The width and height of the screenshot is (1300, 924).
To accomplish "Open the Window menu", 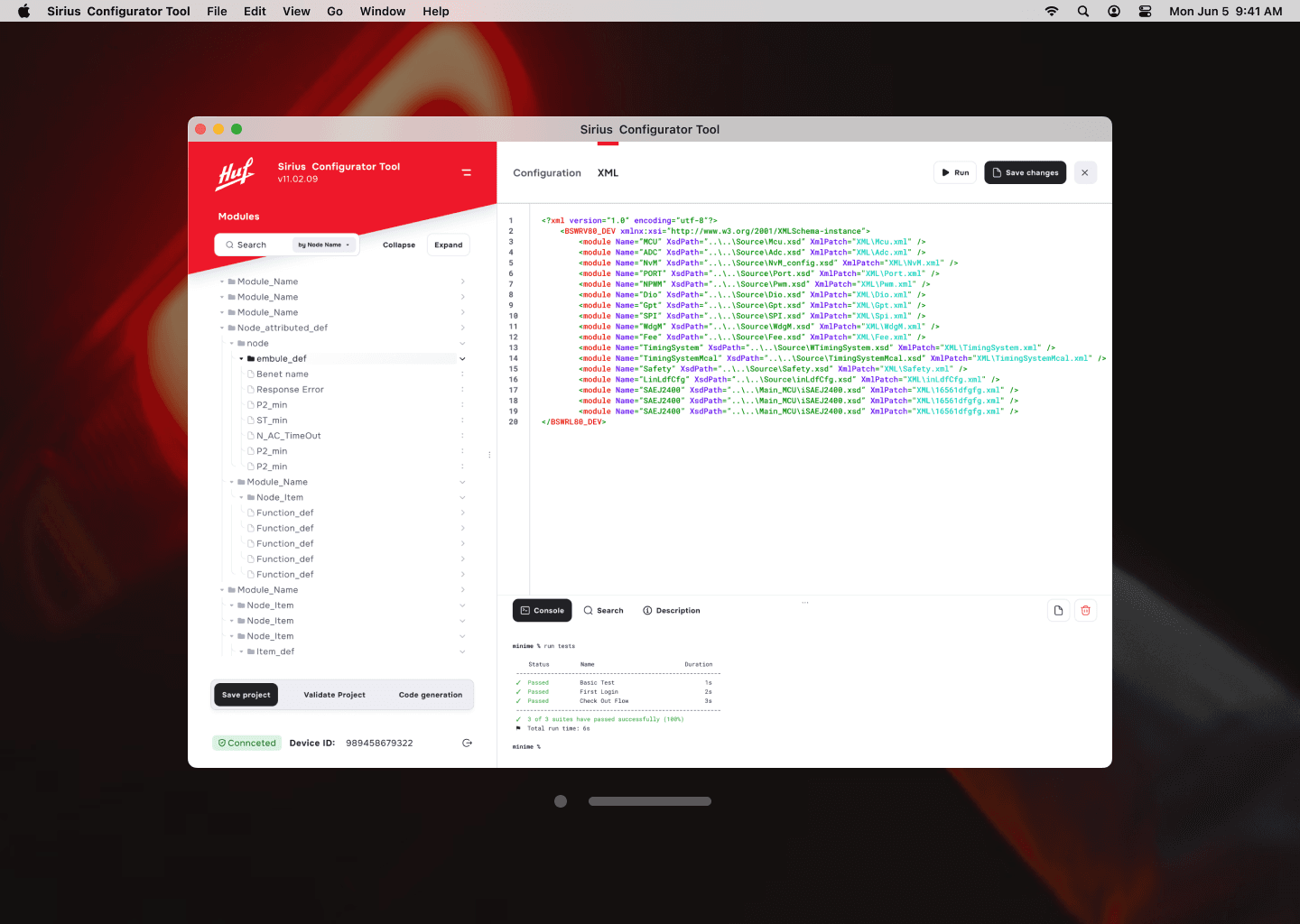I will [x=383, y=11].
